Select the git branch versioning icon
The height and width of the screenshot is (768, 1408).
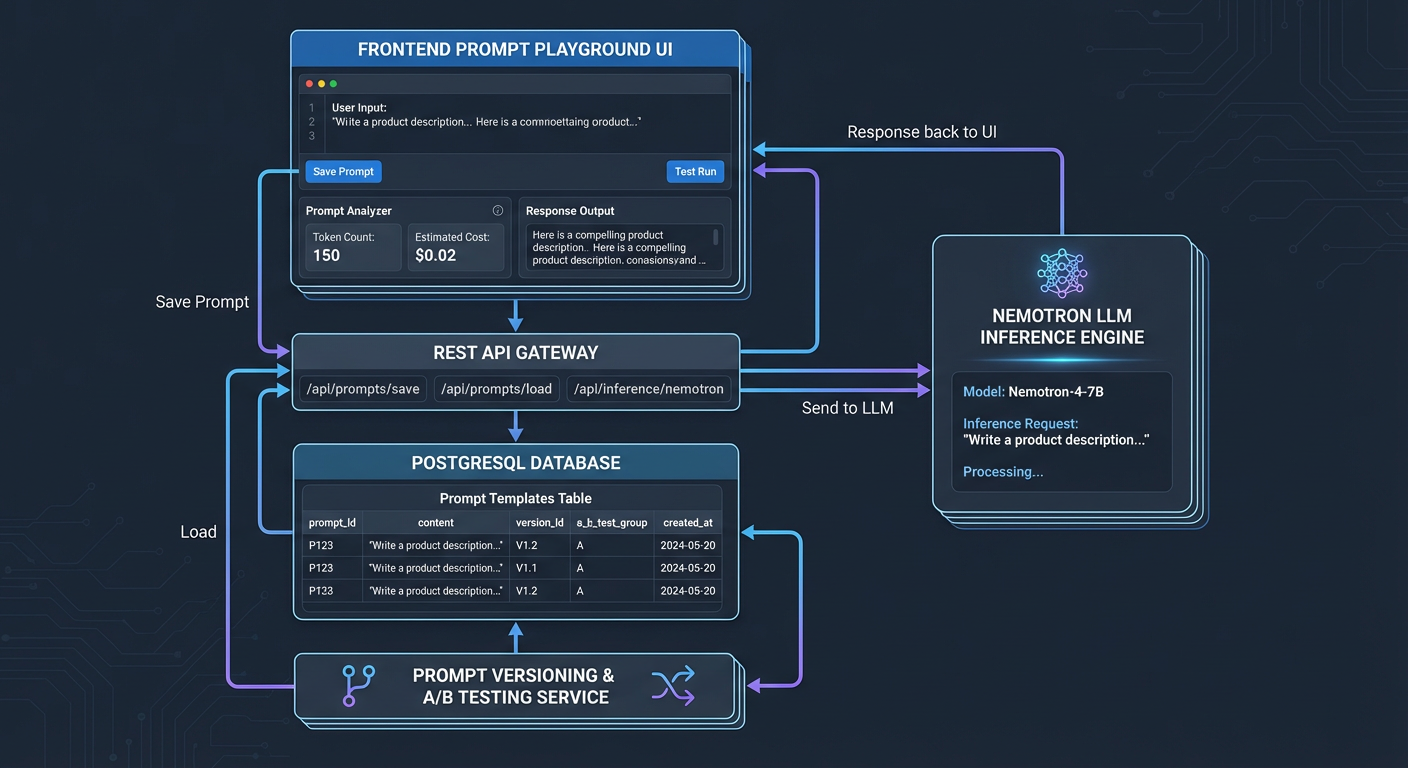[358, 686]
